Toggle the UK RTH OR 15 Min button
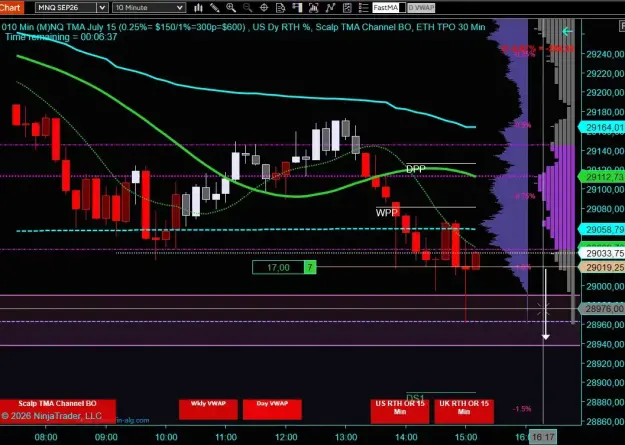Image resolution: width=625 pixels, height=445 pixels. [464, 411]
